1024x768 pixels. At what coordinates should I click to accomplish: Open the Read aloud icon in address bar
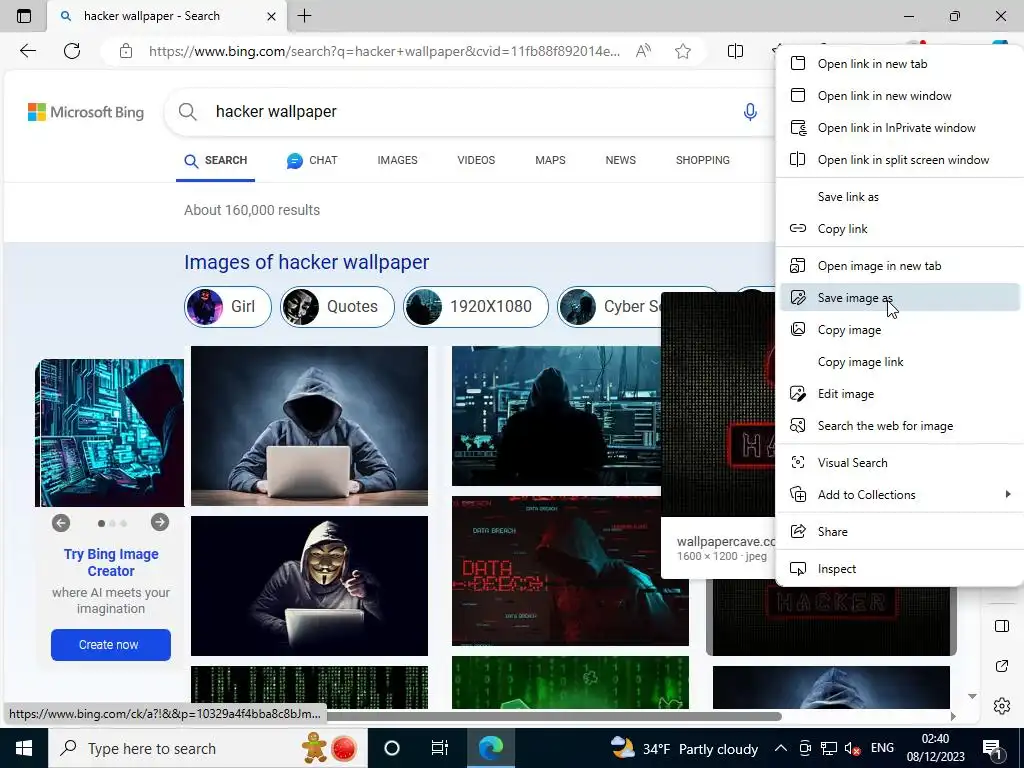coord(643,51)
